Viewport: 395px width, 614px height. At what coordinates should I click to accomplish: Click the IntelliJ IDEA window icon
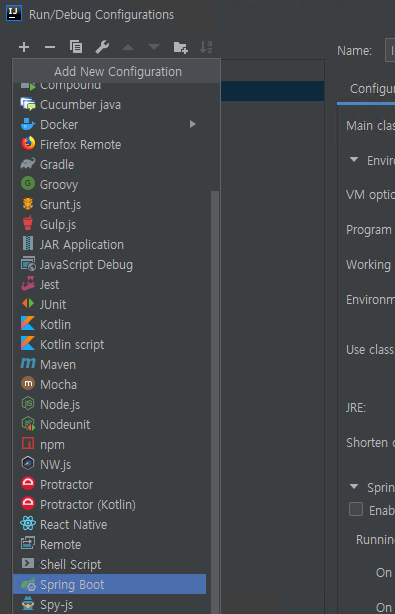click(14, 13)
